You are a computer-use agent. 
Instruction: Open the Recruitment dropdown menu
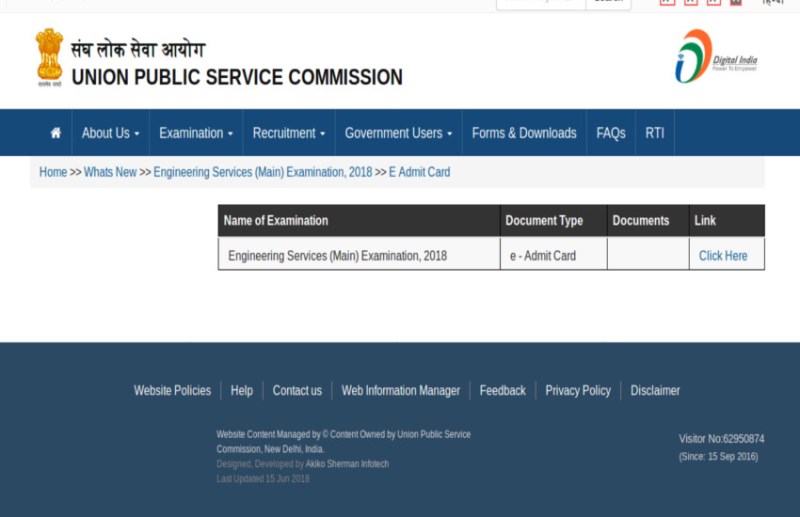(x=288, y=133)
